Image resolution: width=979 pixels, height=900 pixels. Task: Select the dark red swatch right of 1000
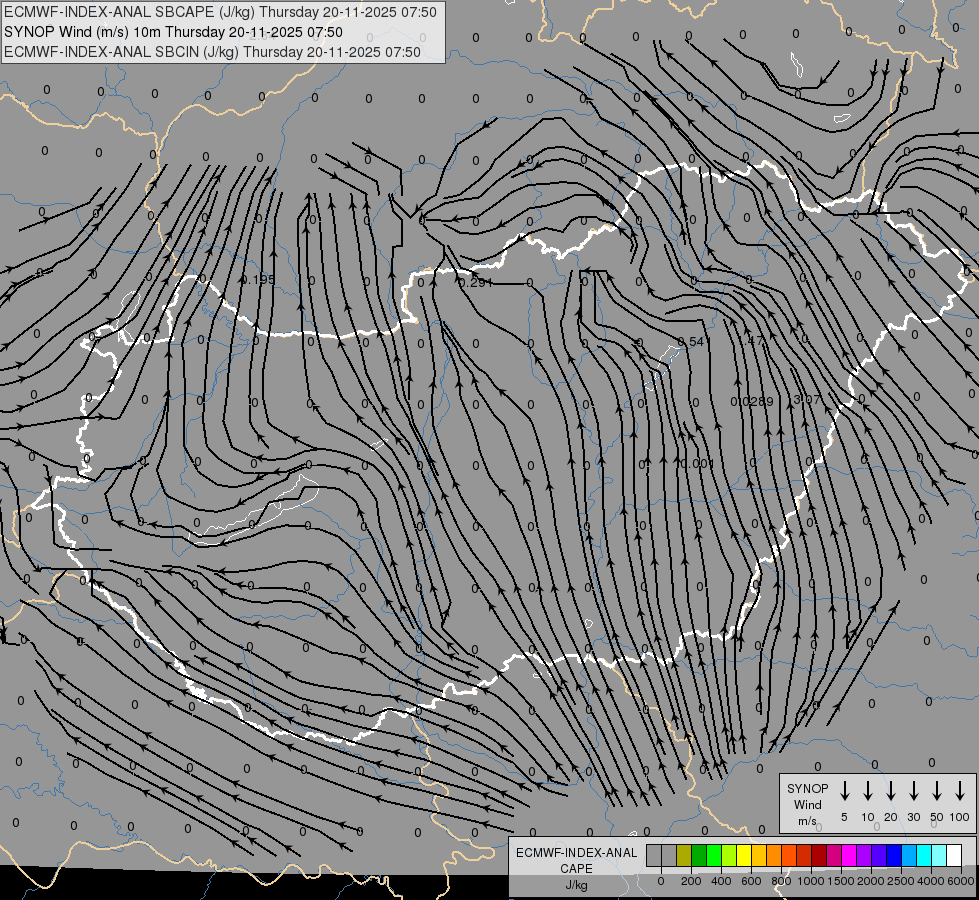(x=819, y=855)
